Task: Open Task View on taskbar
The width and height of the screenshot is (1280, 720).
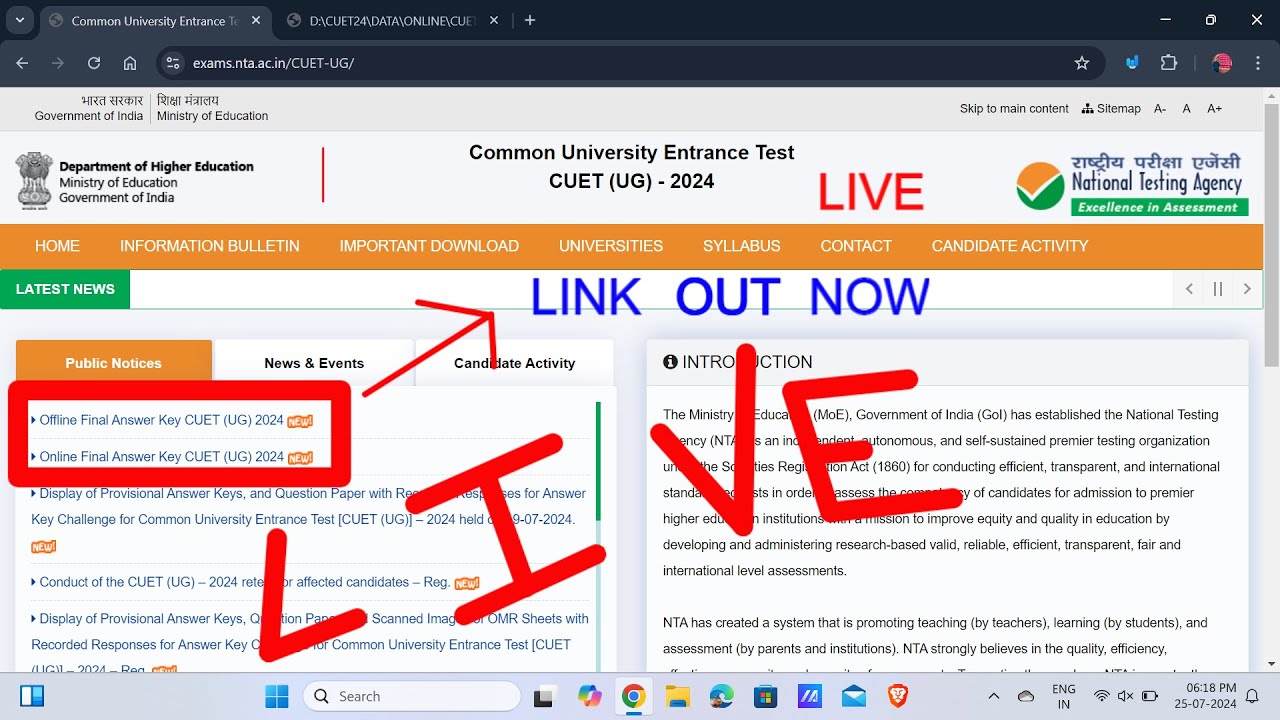Action: [544, 696]
